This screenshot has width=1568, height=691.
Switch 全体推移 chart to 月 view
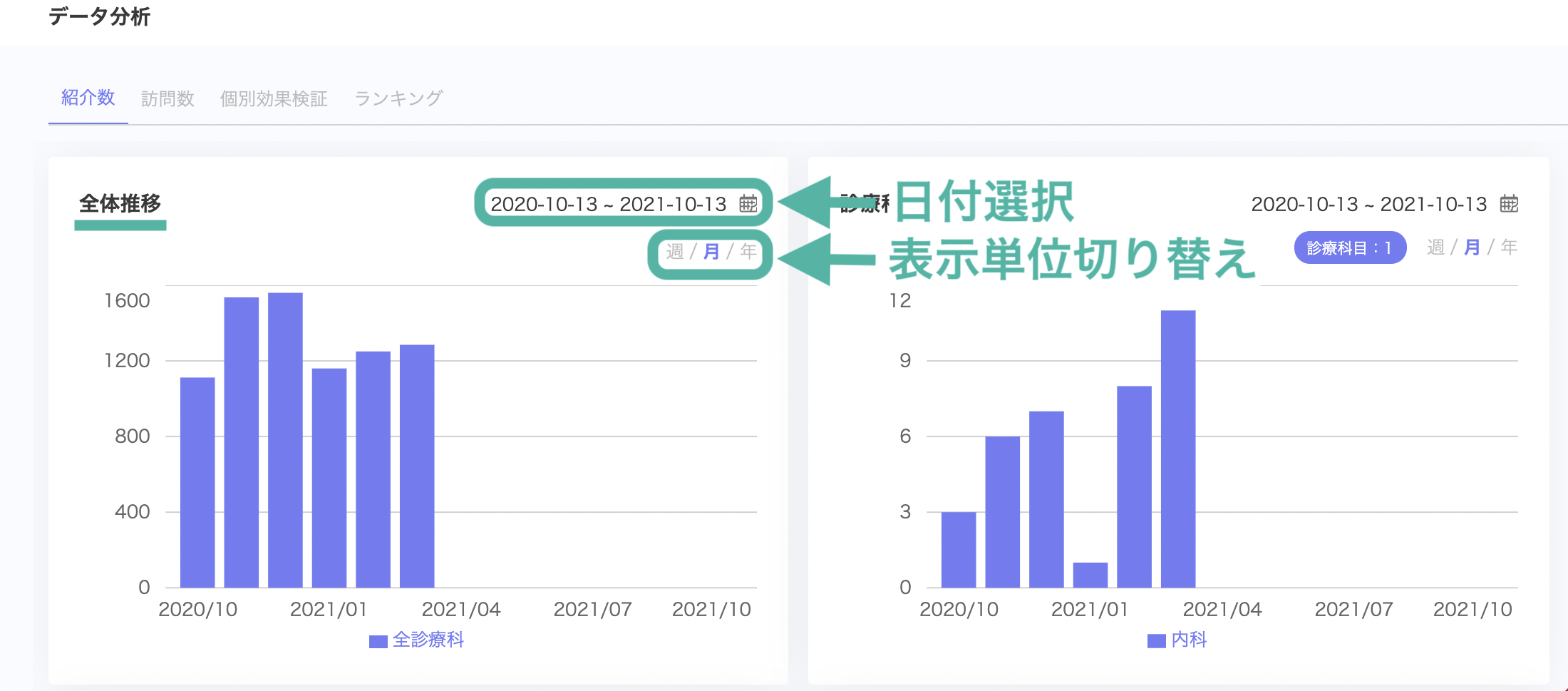tap(711, 251)
